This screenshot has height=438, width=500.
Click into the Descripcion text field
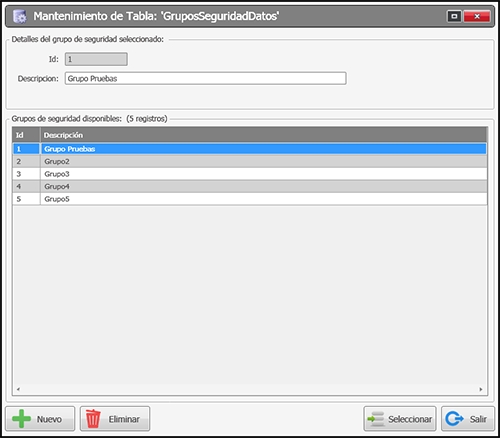point(206,78)
